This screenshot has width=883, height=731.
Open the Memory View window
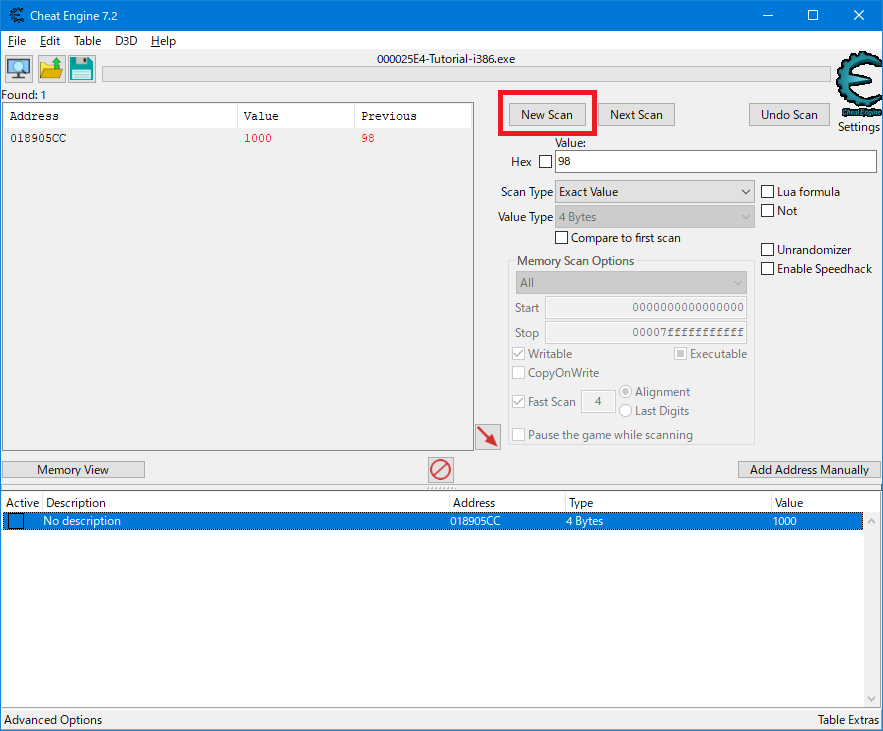tap(73, 469)
